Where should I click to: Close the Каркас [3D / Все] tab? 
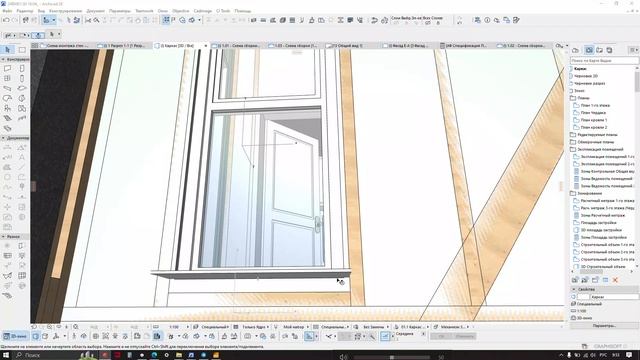coord(205,46)
